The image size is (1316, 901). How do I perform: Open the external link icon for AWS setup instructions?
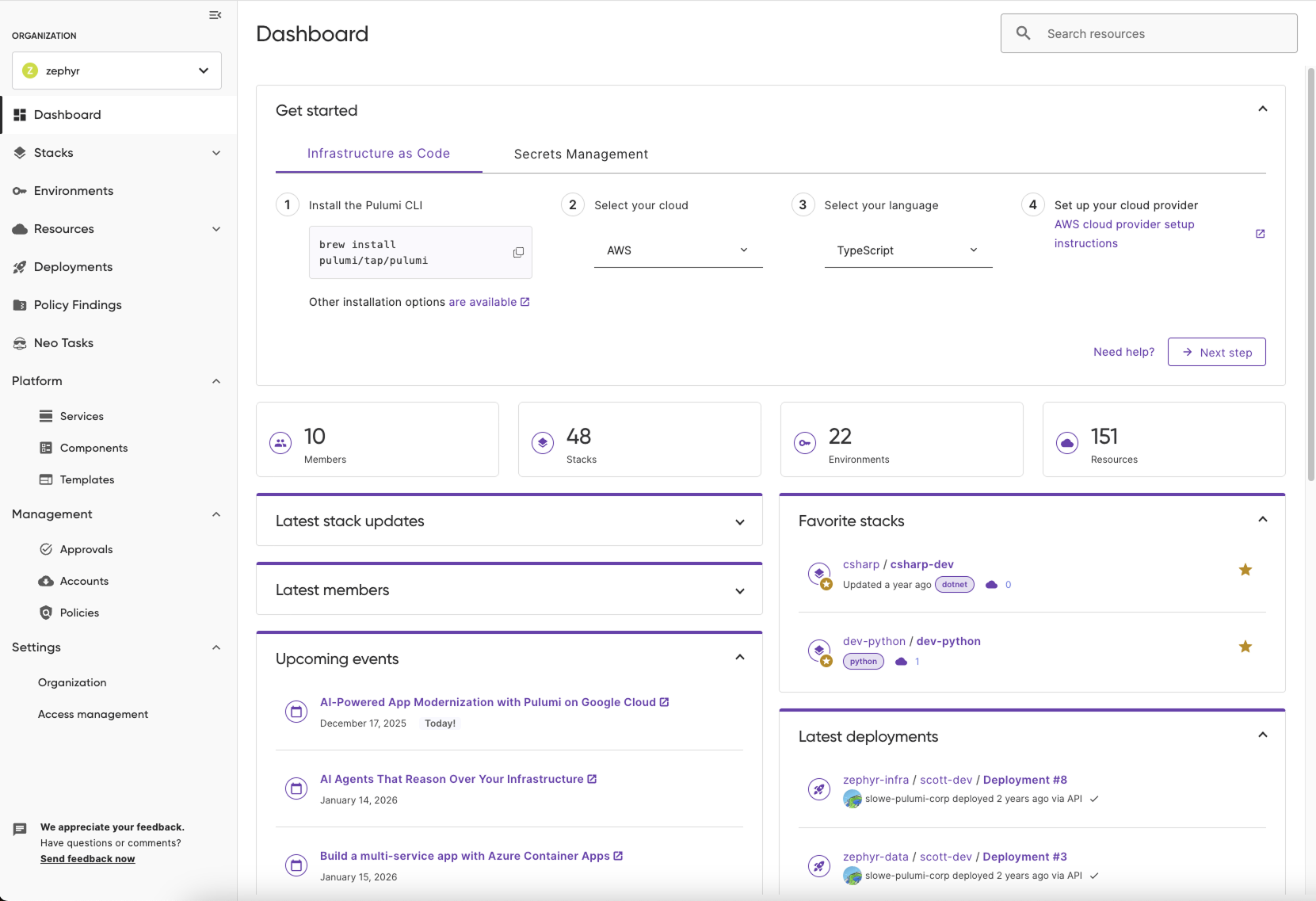coord(1260,234)
